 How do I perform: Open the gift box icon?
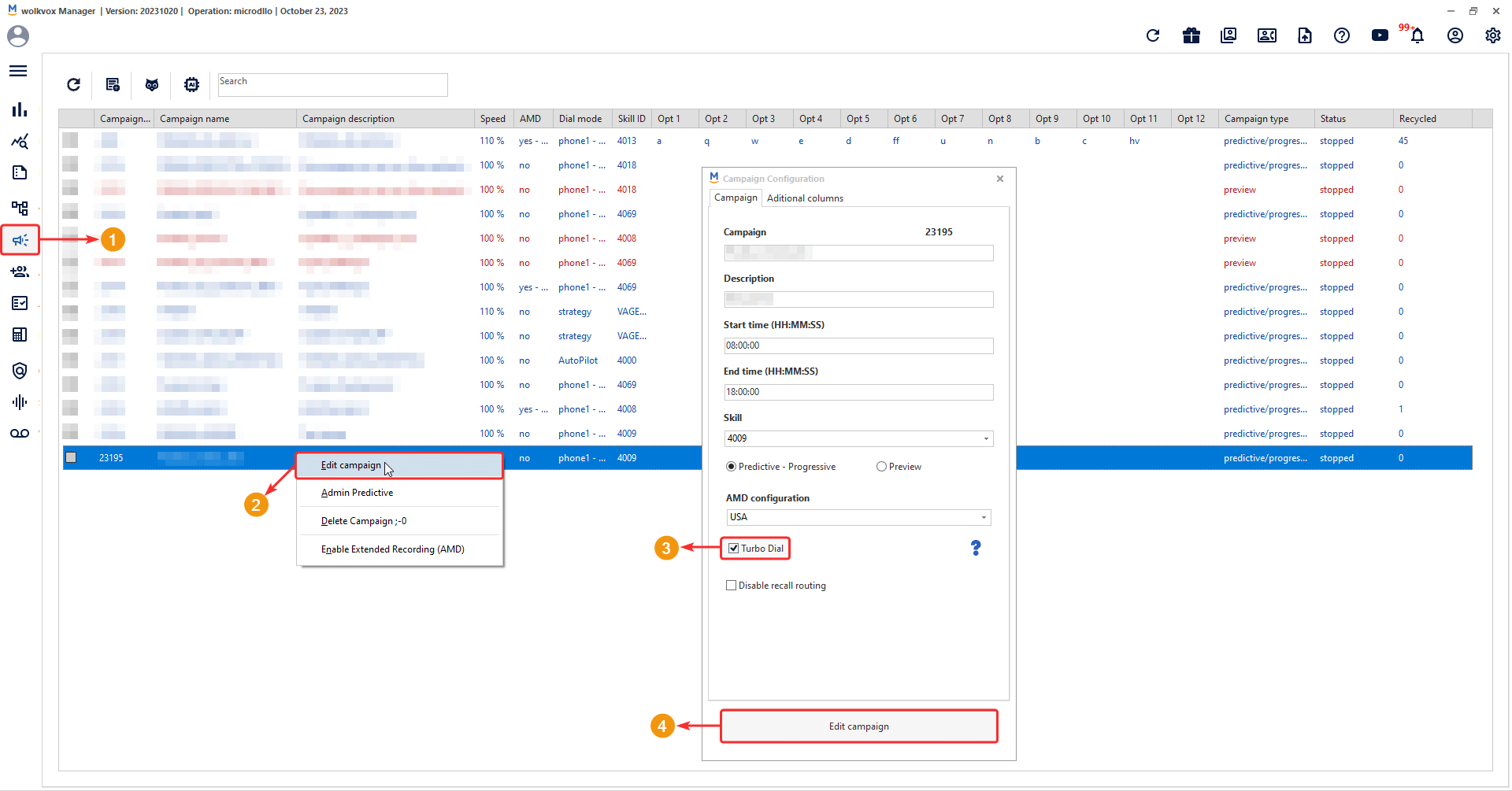coord(1191,35)
